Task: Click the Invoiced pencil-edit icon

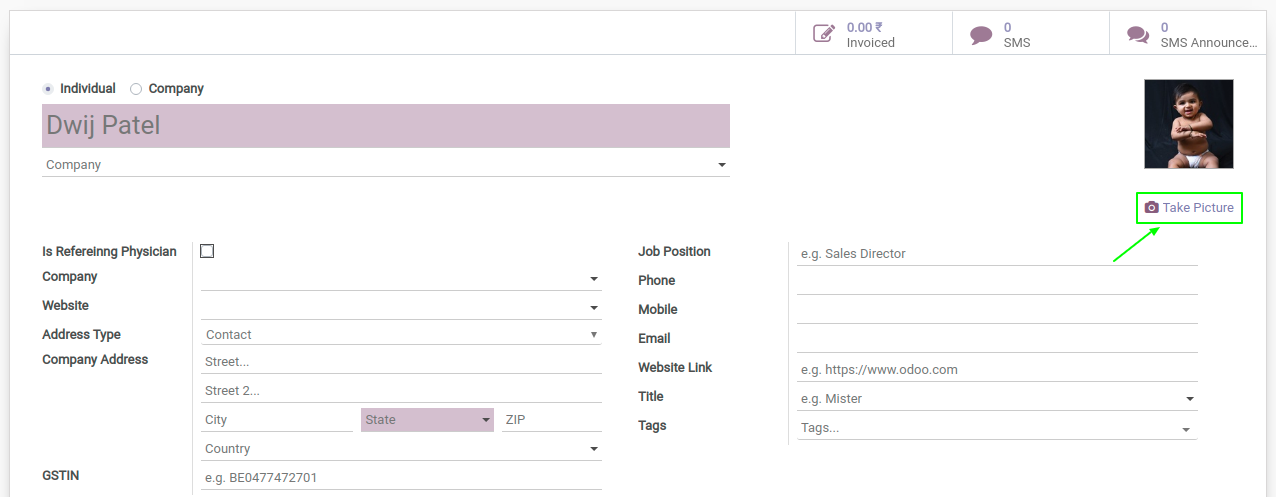Action: click(824, 34)
